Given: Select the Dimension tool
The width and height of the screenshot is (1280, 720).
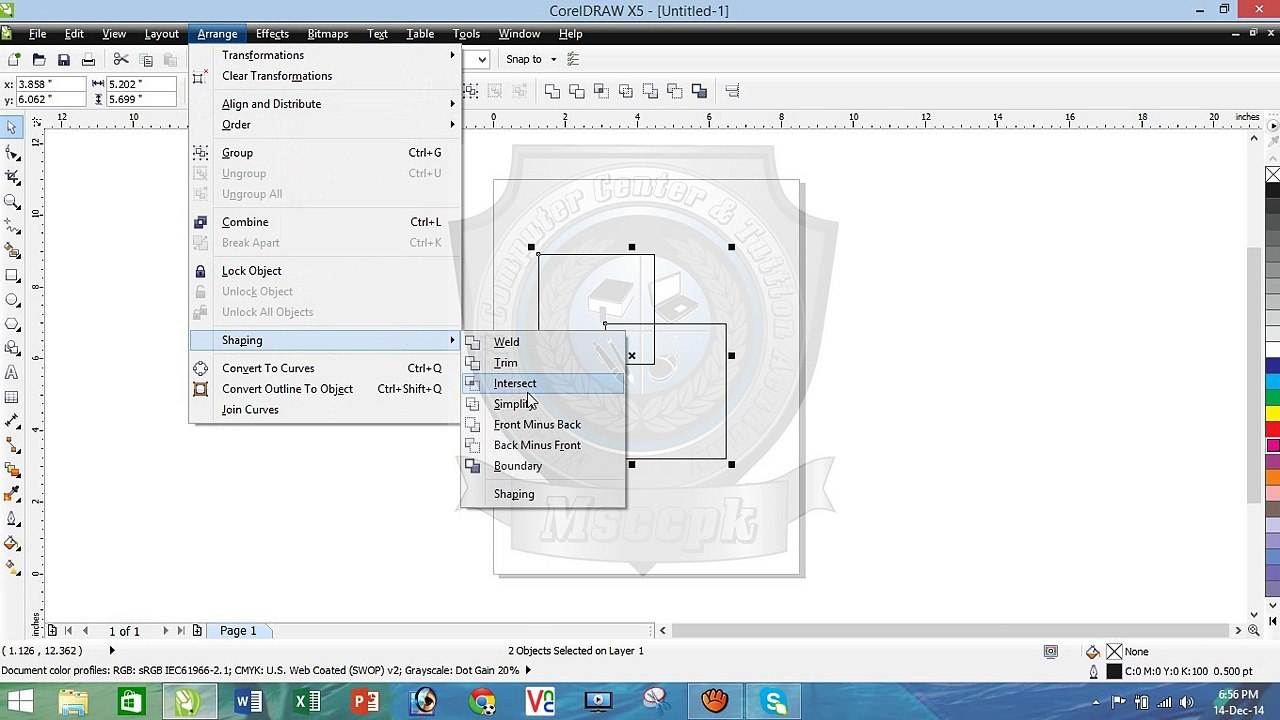Looking at the screenshot, I should point(12,422).
